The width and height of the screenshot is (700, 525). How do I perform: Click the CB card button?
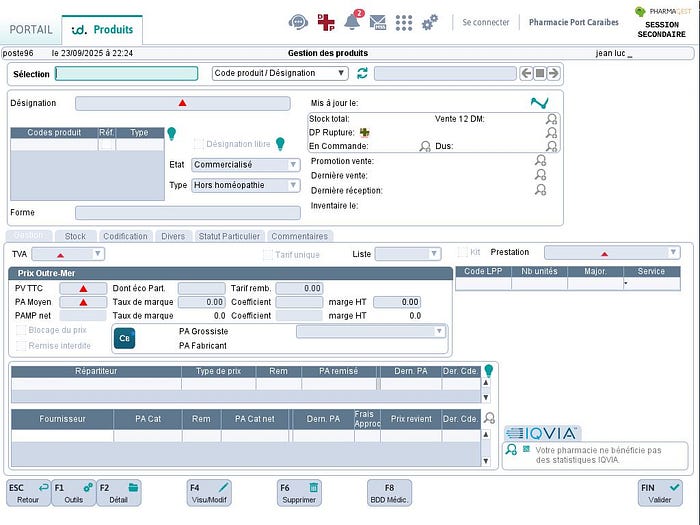[125, 338]
